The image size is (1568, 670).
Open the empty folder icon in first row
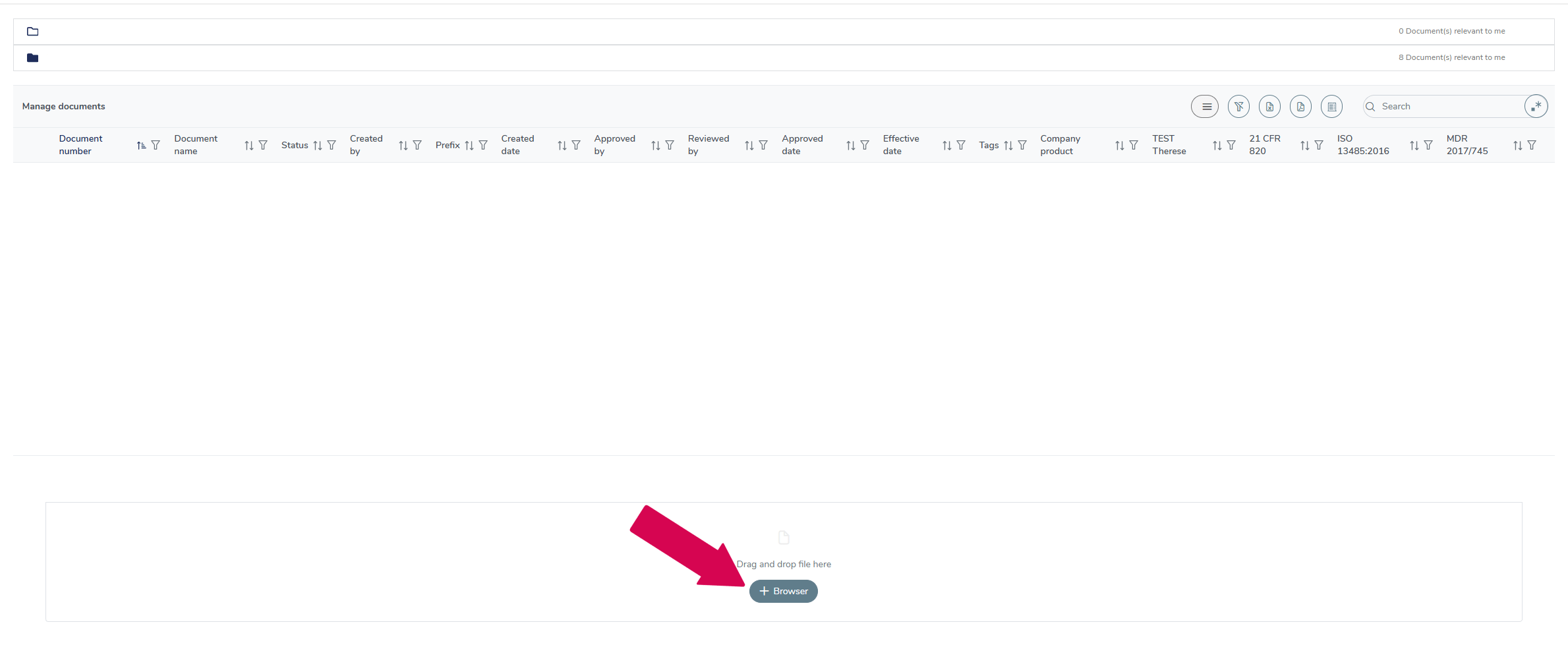click(32, 31)
